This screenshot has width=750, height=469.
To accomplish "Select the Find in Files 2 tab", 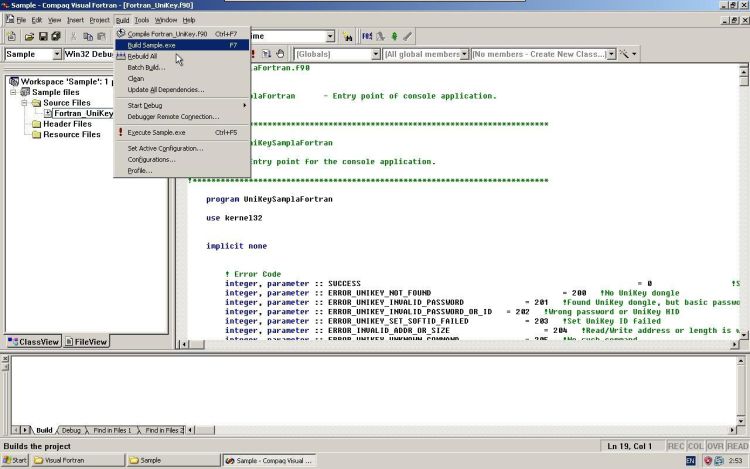I will [x=164, y=430].
